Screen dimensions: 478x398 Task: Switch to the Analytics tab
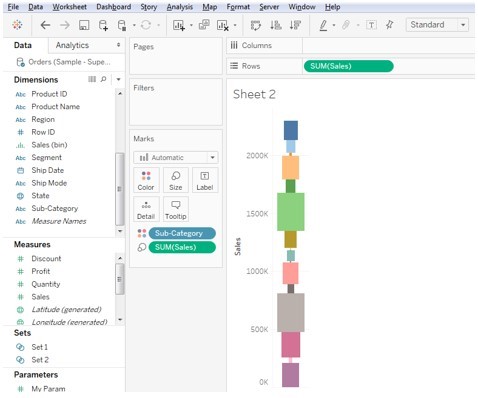pos(72,45)
